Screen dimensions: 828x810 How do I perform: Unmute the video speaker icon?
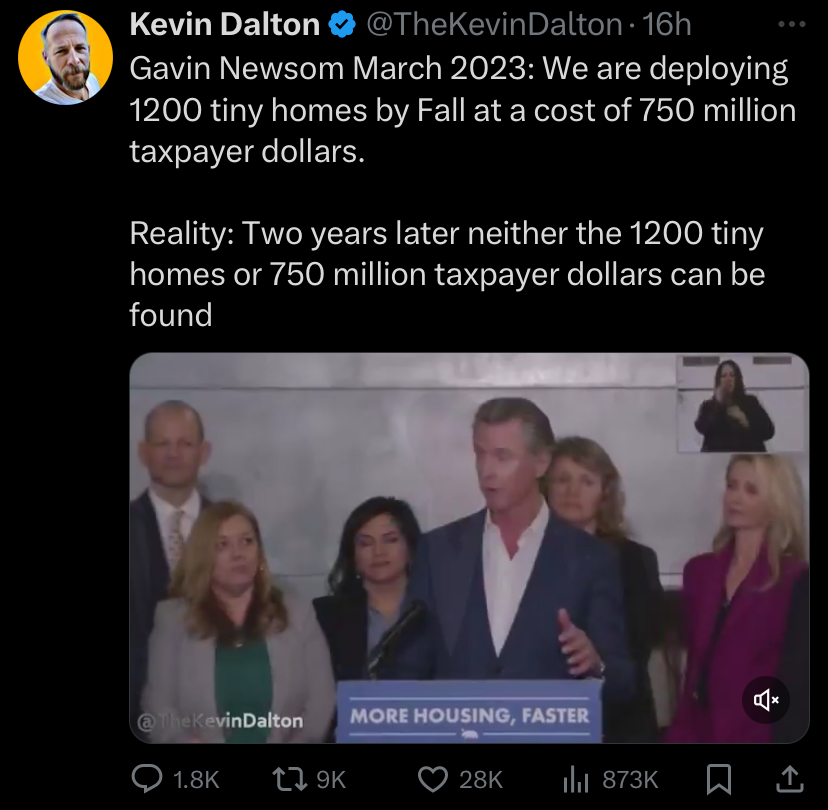tap(766, 700)
